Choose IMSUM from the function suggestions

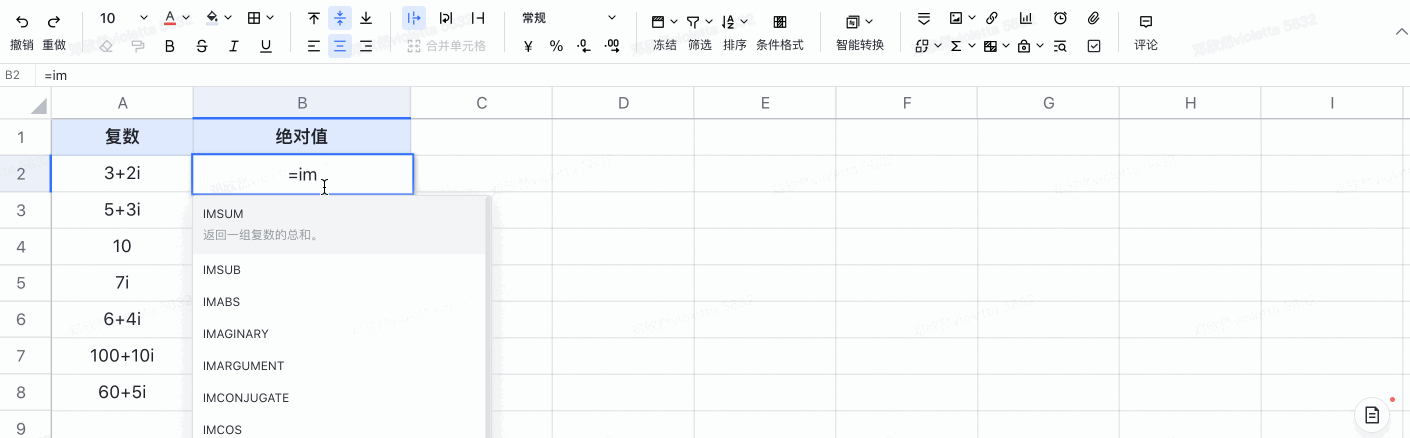339,225
